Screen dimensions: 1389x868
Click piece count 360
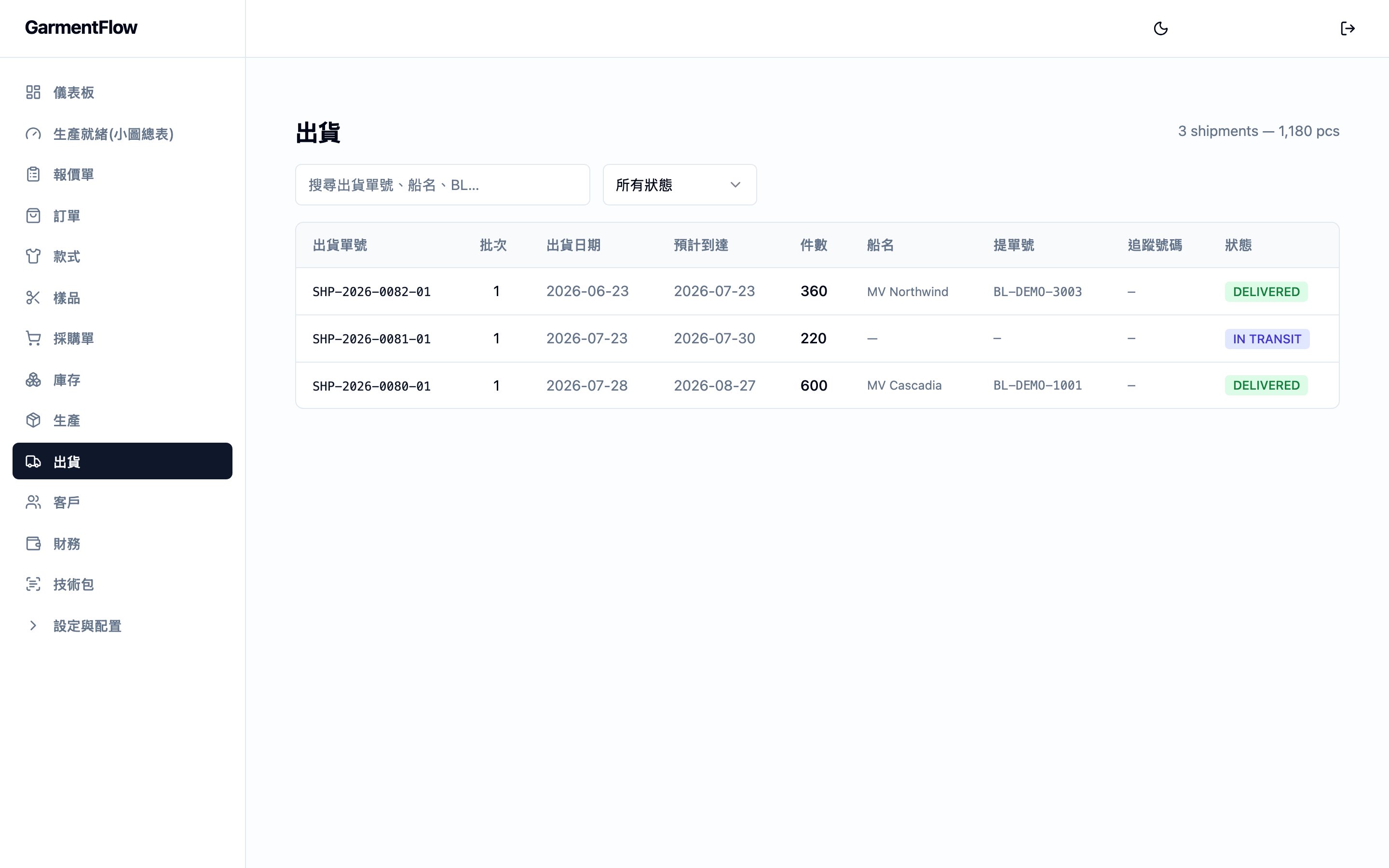click(814, 291)
